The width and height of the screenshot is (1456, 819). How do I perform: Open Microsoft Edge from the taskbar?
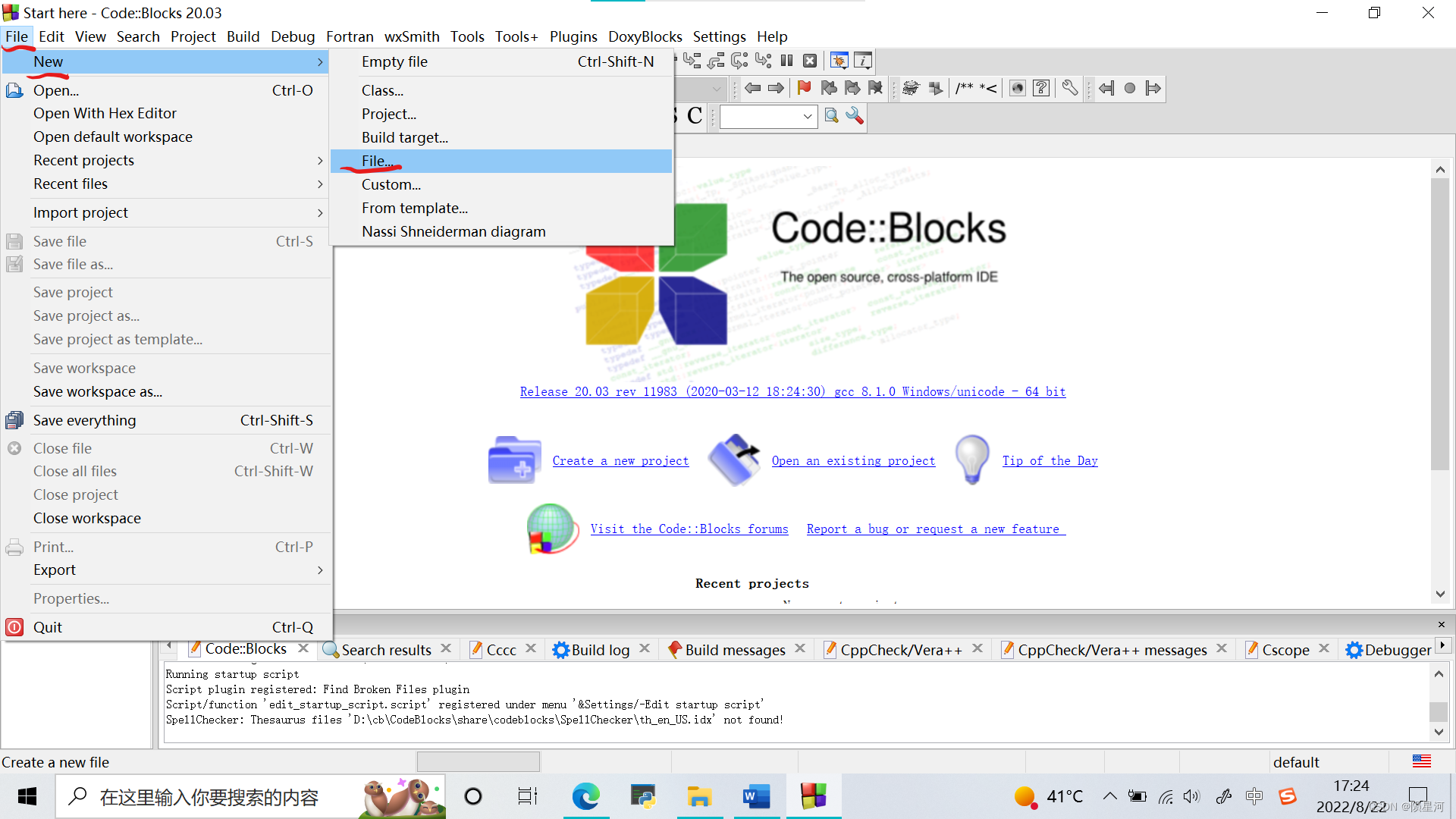(585, 796)
